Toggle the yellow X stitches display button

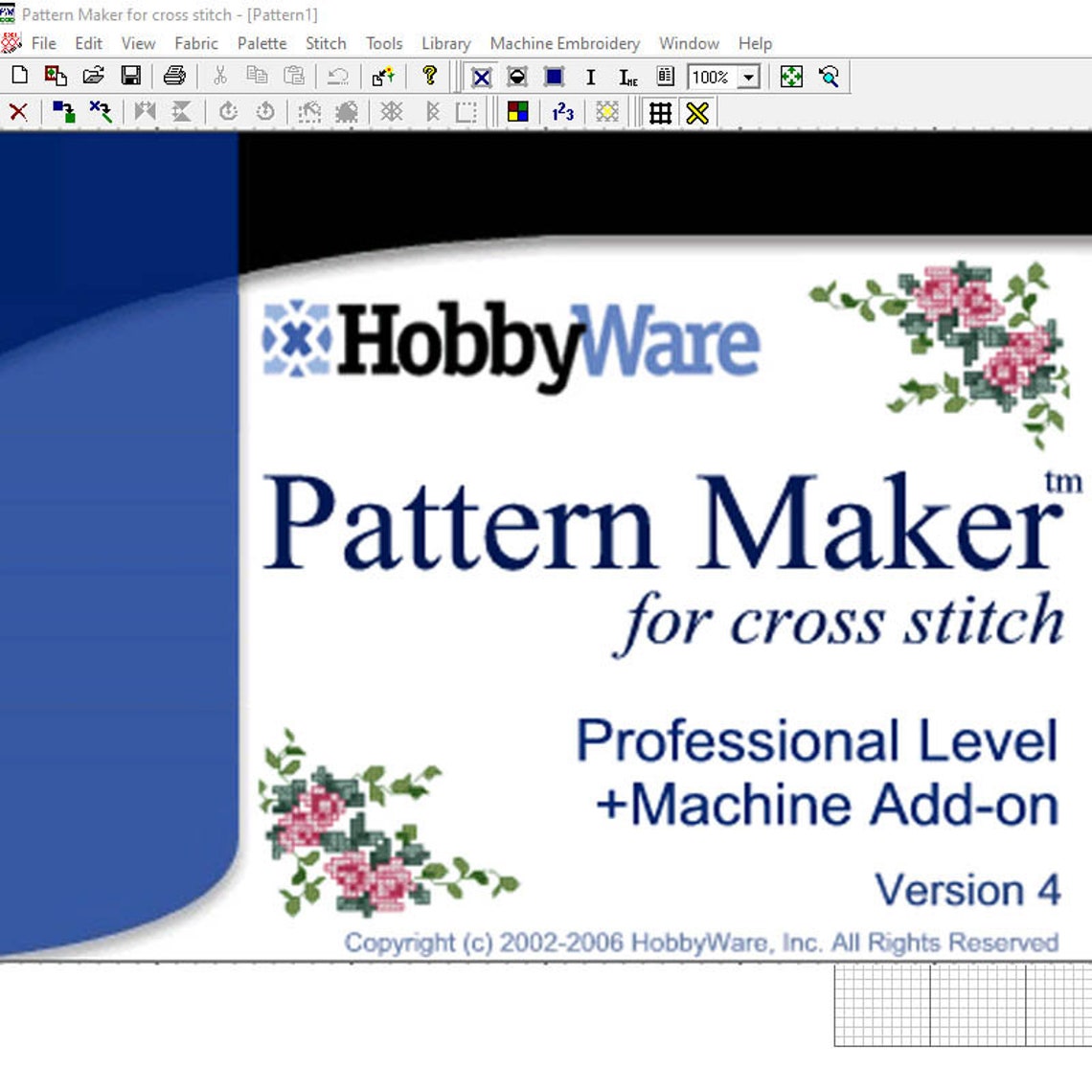(697, 113)
